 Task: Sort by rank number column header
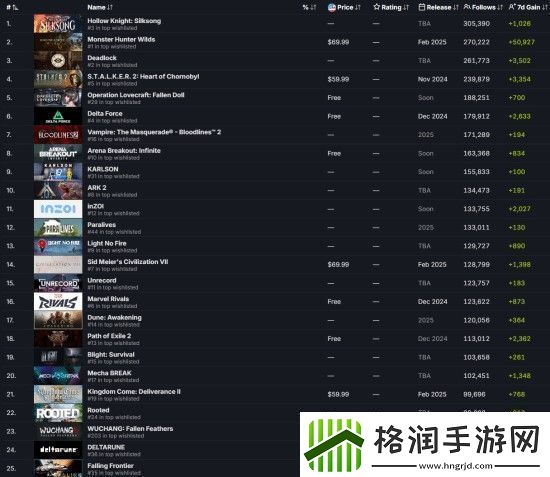tap(12, 7)
